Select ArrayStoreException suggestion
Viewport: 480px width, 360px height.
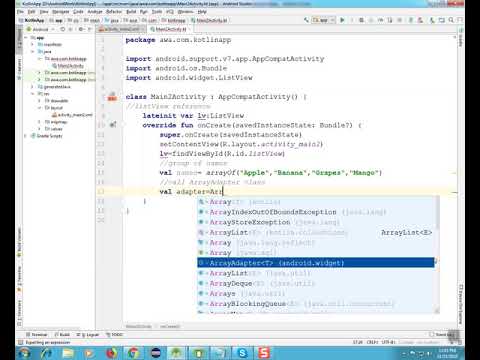pyautogui.click(x=316, y=222)
